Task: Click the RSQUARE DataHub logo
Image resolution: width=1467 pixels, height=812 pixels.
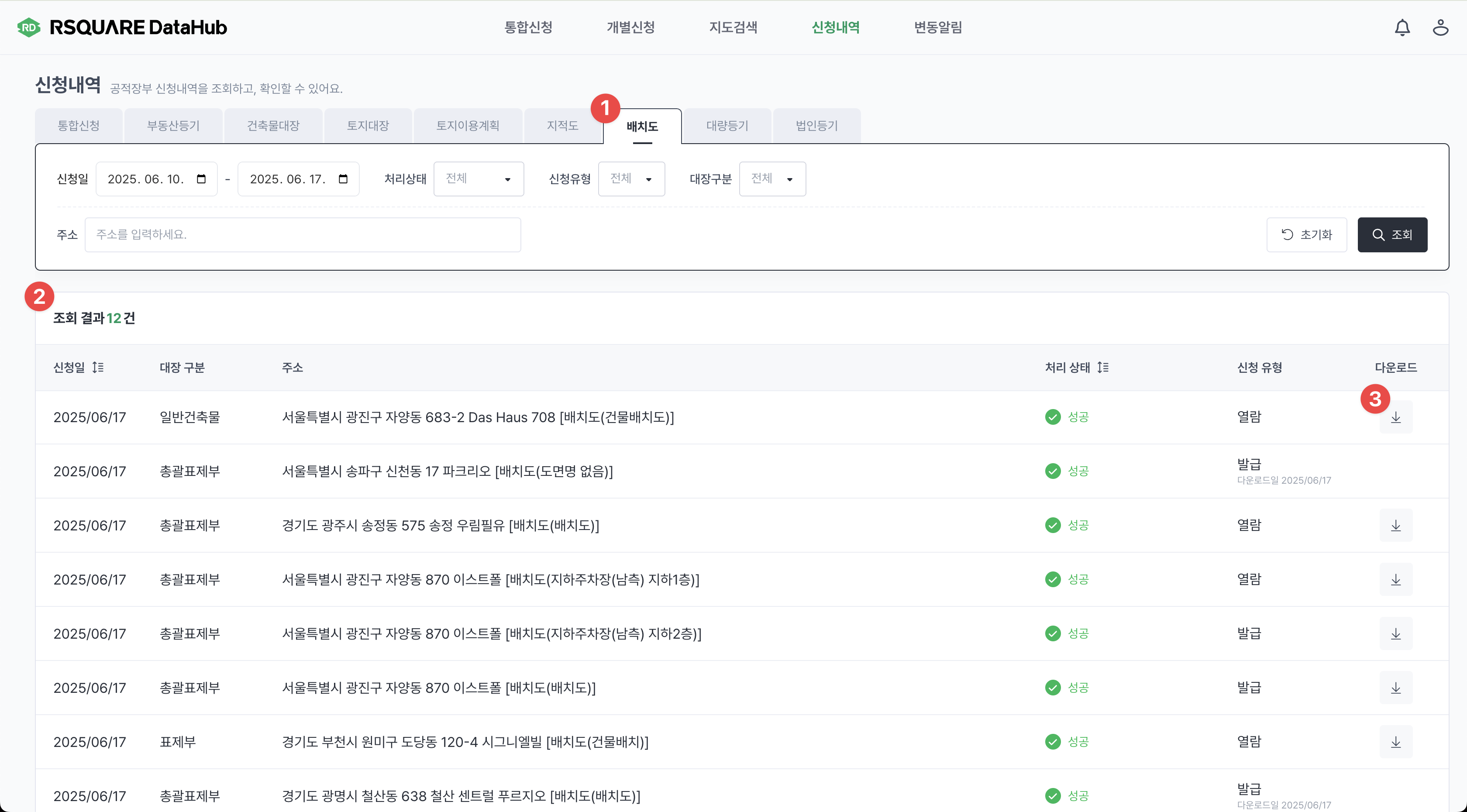Action: tap(122, 28)
